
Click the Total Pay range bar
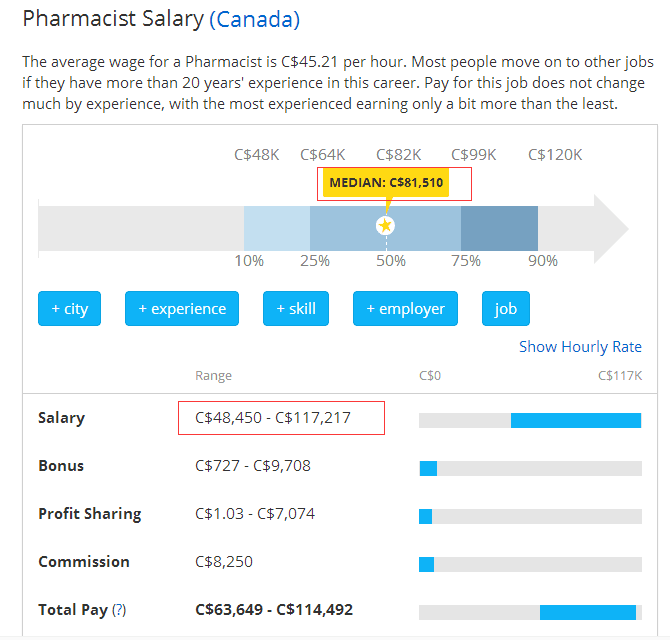(x=587, y=612)
